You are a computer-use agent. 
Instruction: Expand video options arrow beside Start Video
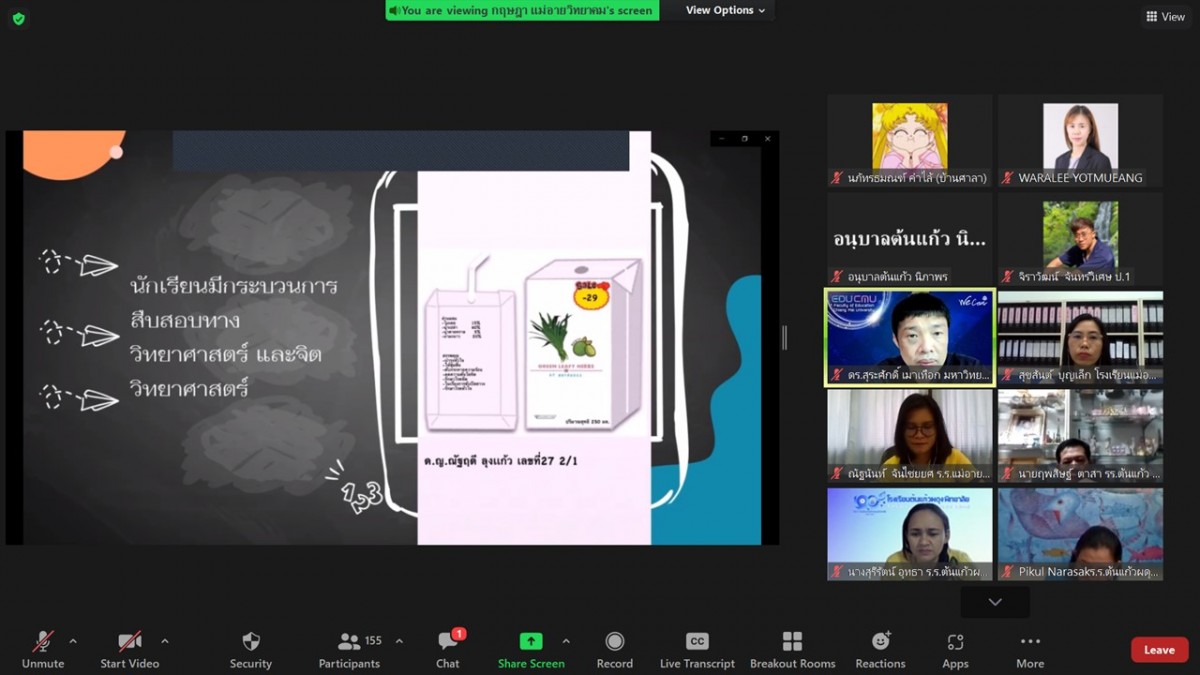(165, 641)
